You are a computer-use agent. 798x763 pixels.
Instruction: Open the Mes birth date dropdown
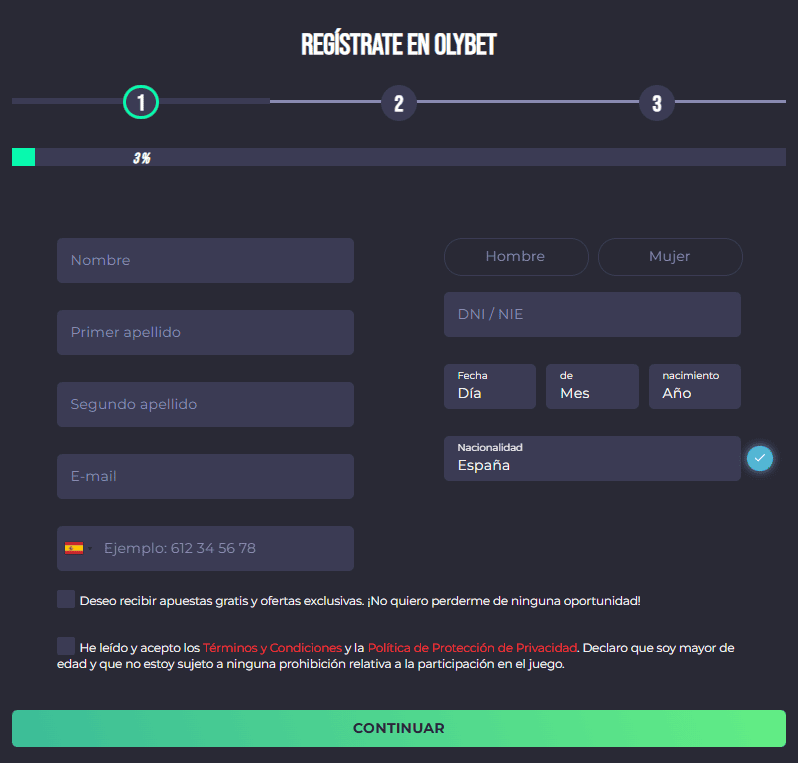pos(592,386)
